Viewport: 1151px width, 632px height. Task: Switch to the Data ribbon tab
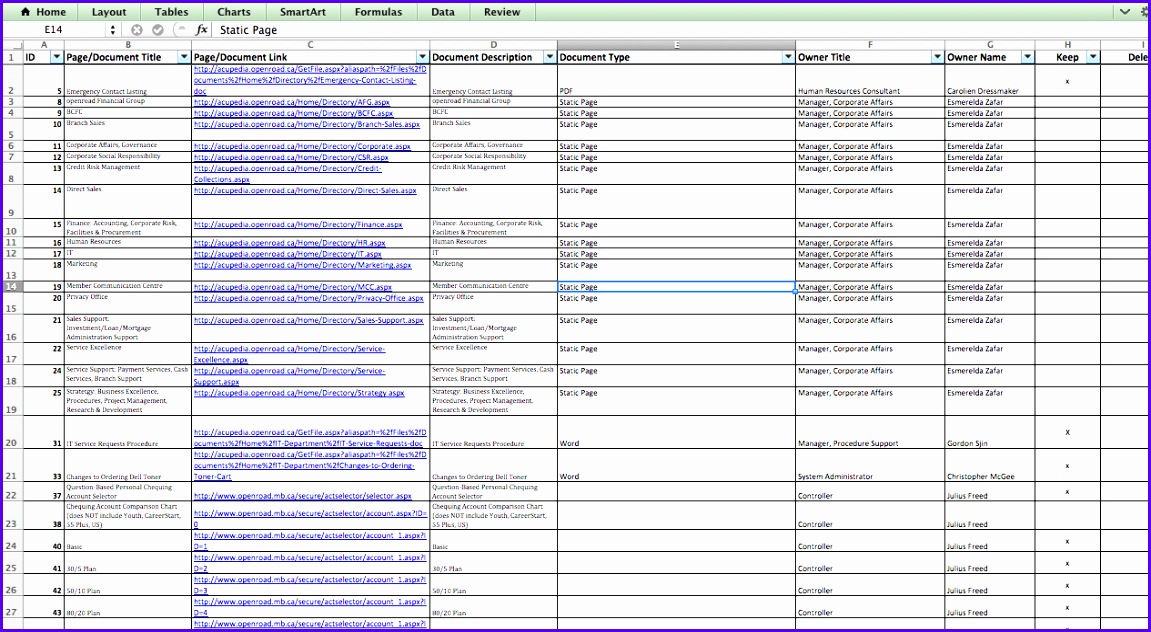(x=442, y=12)
